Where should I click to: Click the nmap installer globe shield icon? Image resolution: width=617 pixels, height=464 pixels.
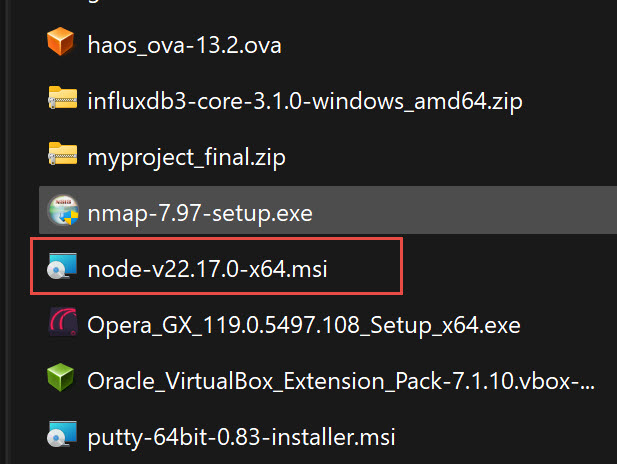pos(63,210)
